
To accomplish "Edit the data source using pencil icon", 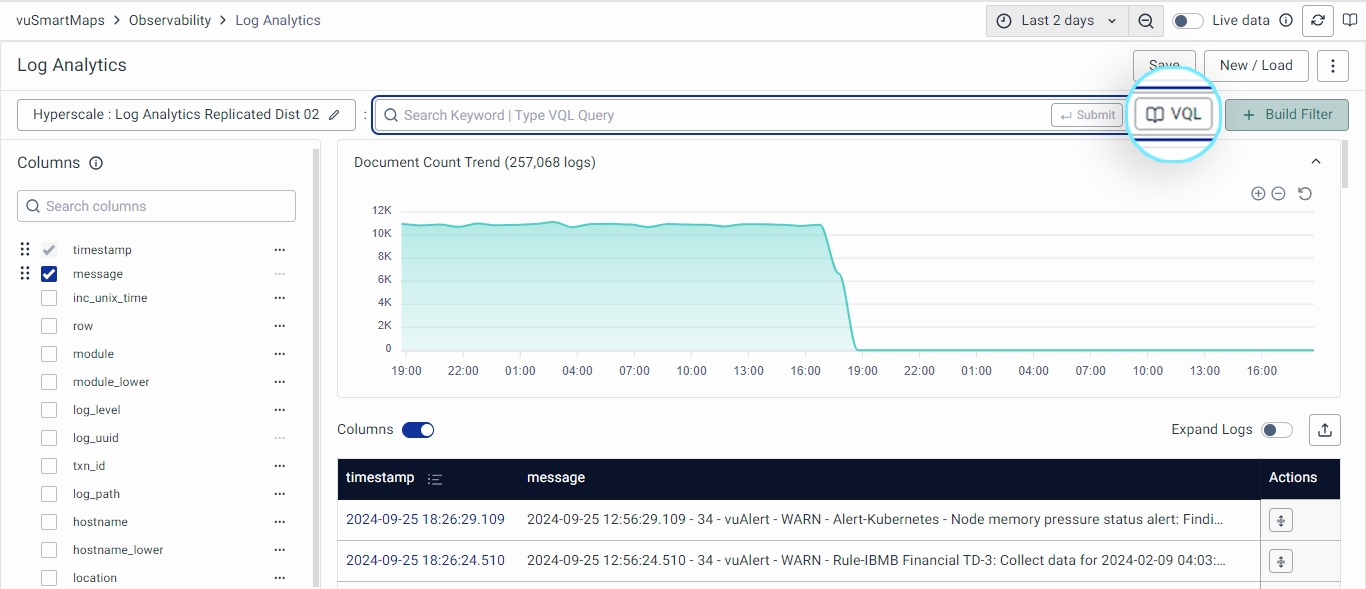I will tap(334, 115).
